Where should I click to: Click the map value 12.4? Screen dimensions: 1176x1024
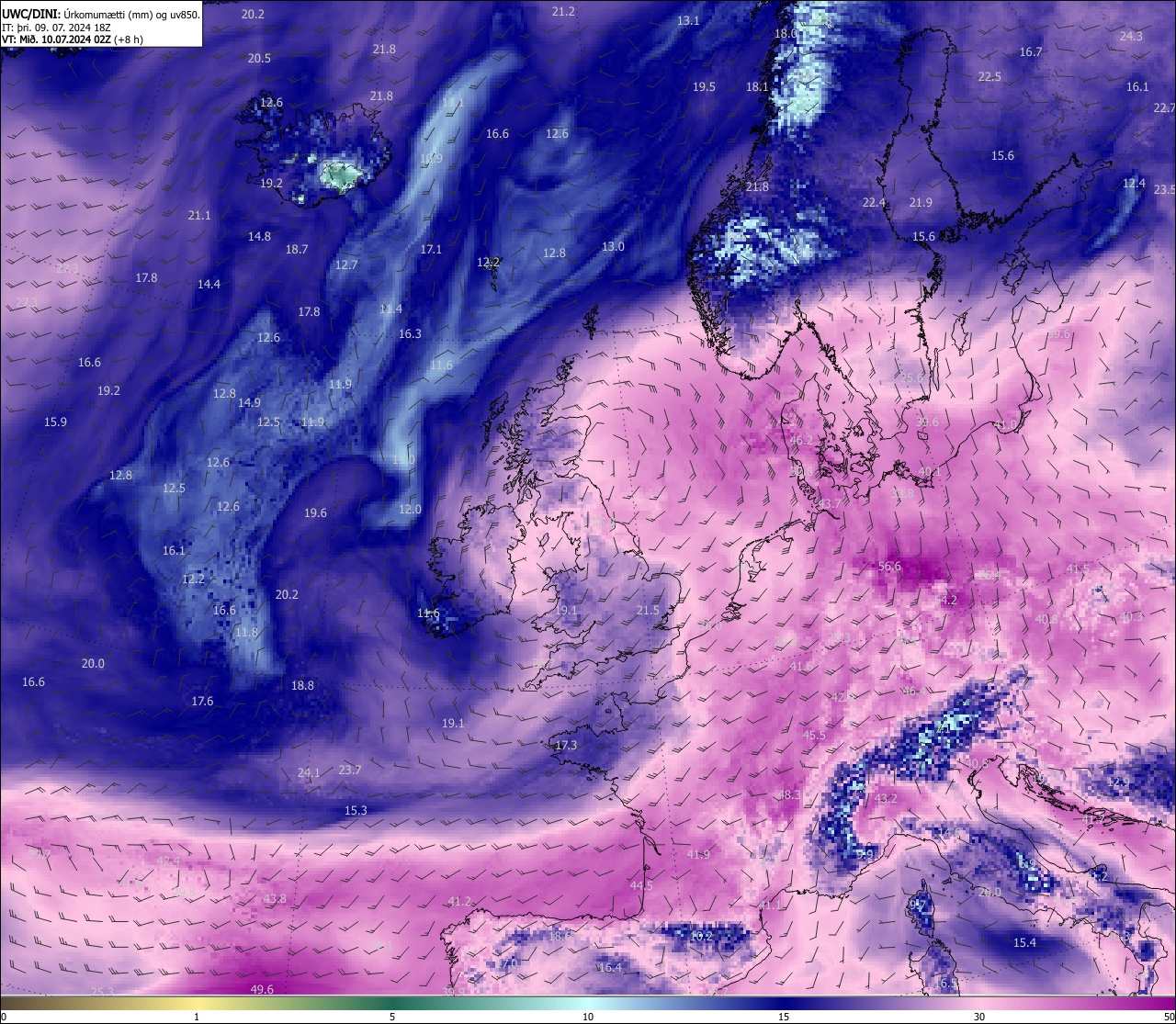click(x=1135, y=183)
